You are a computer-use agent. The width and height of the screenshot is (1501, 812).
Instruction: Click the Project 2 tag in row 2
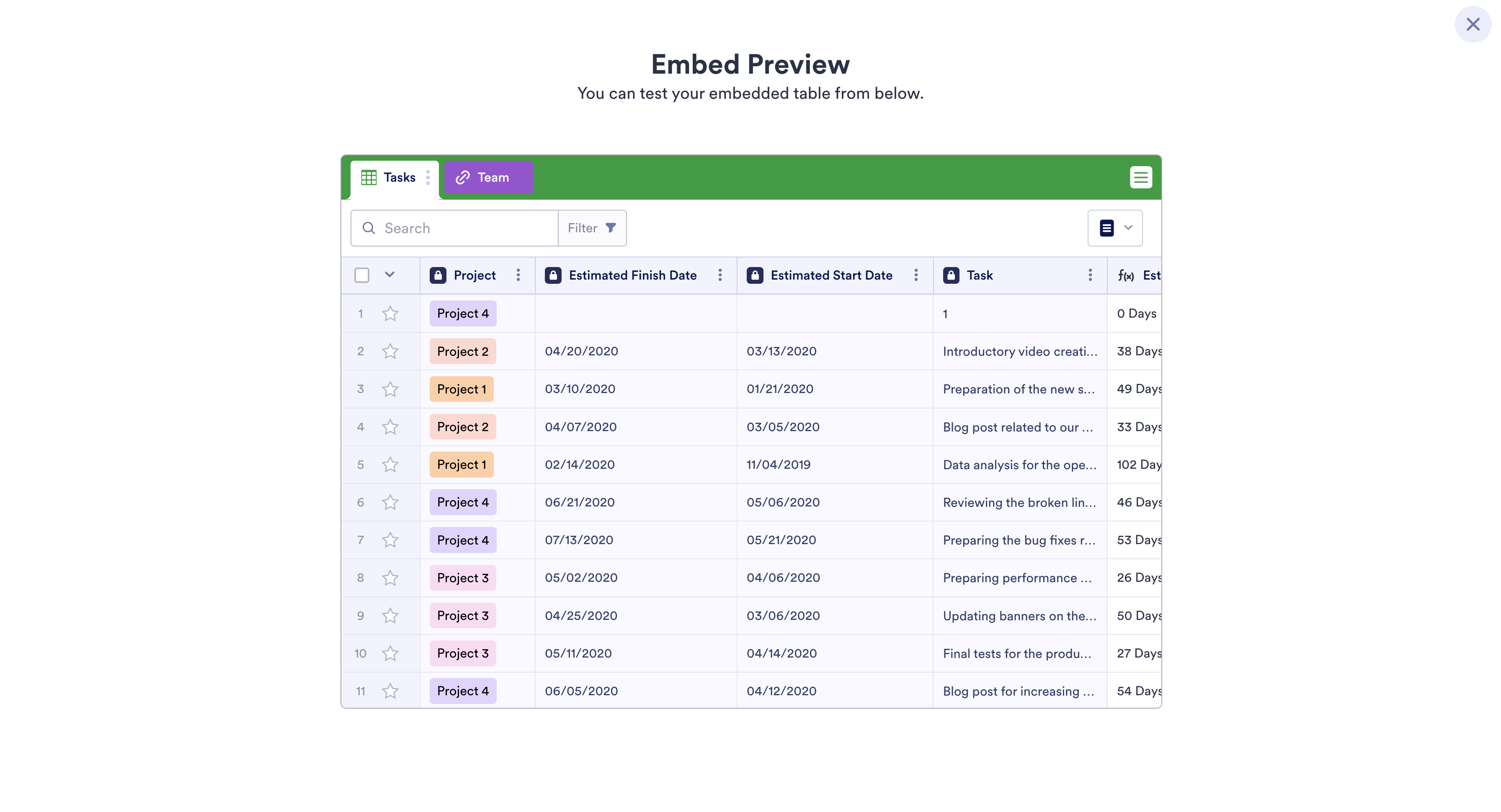[x=462, y=351]
